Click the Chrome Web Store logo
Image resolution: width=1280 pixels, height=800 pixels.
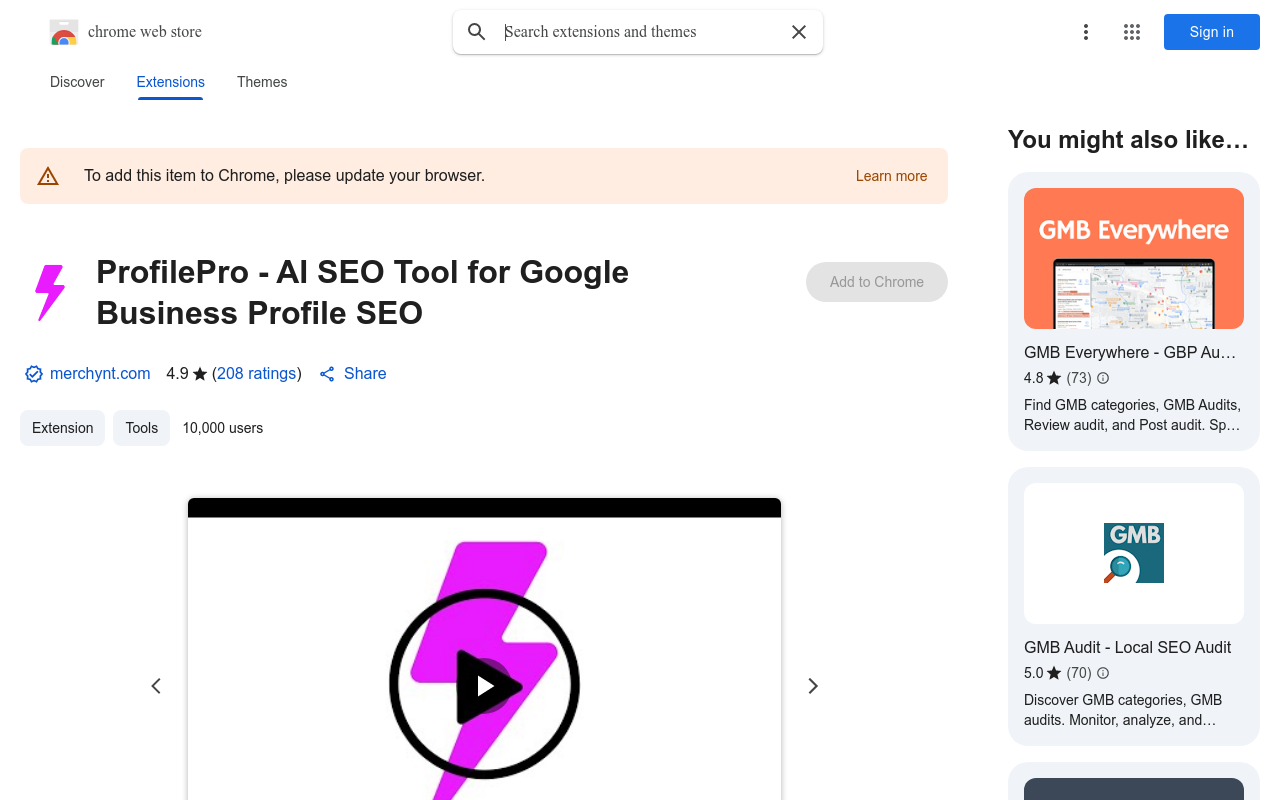pos(64,31)
